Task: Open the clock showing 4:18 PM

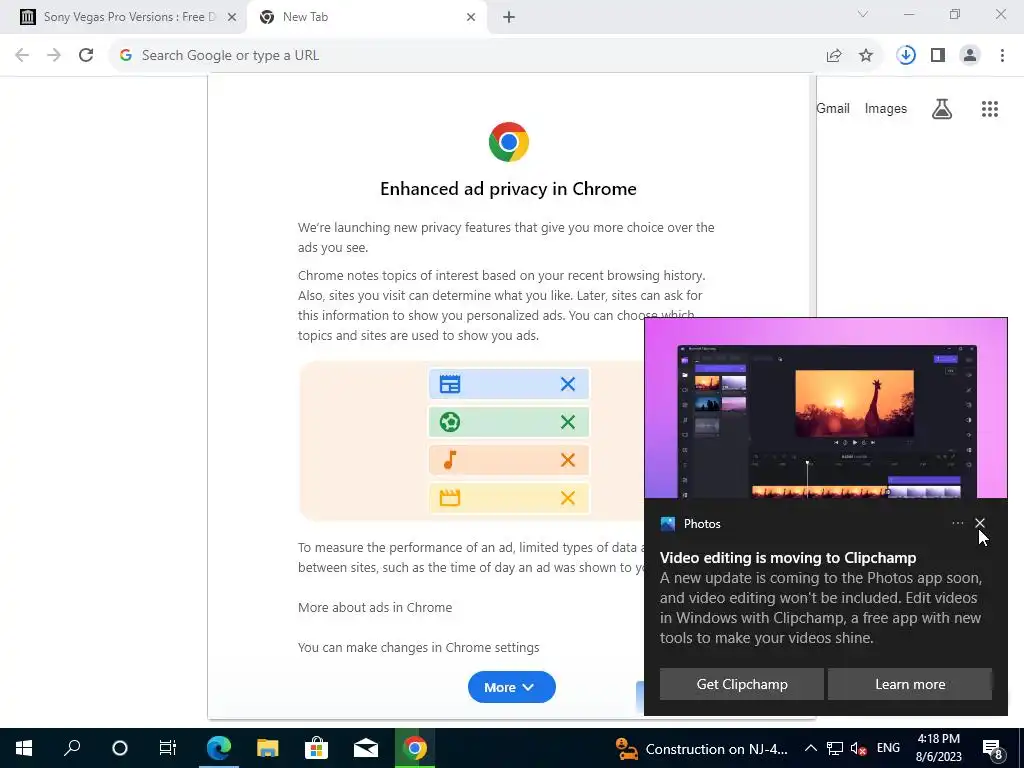Action: tap(938, 748)
